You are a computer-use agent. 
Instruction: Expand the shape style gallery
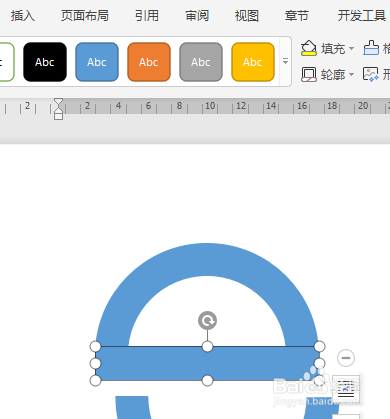tap(285, 61)
